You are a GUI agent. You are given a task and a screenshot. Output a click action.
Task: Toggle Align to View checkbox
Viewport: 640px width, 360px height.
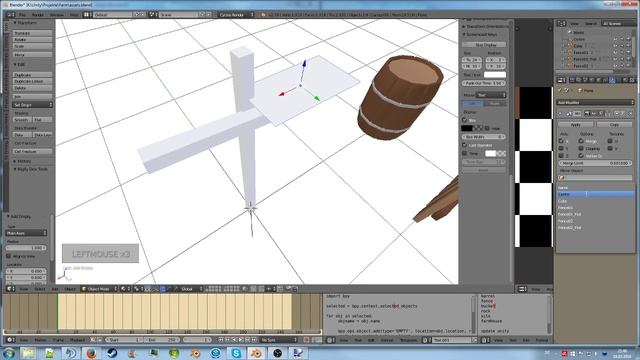coord(9,256)
